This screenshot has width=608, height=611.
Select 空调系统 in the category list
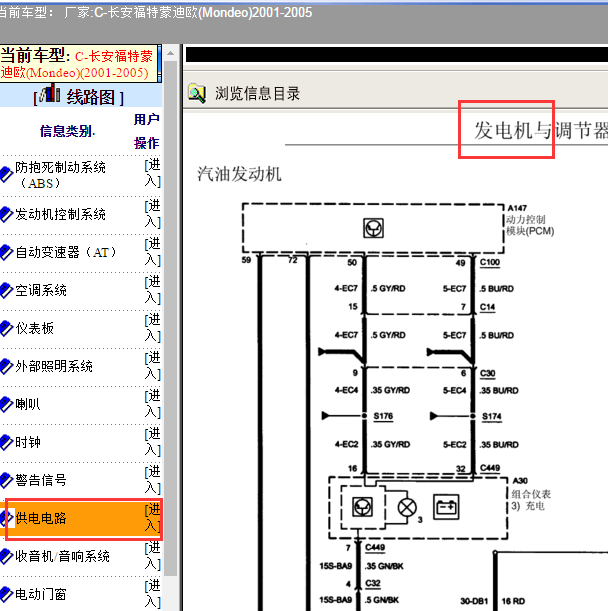tap(41, 290)
